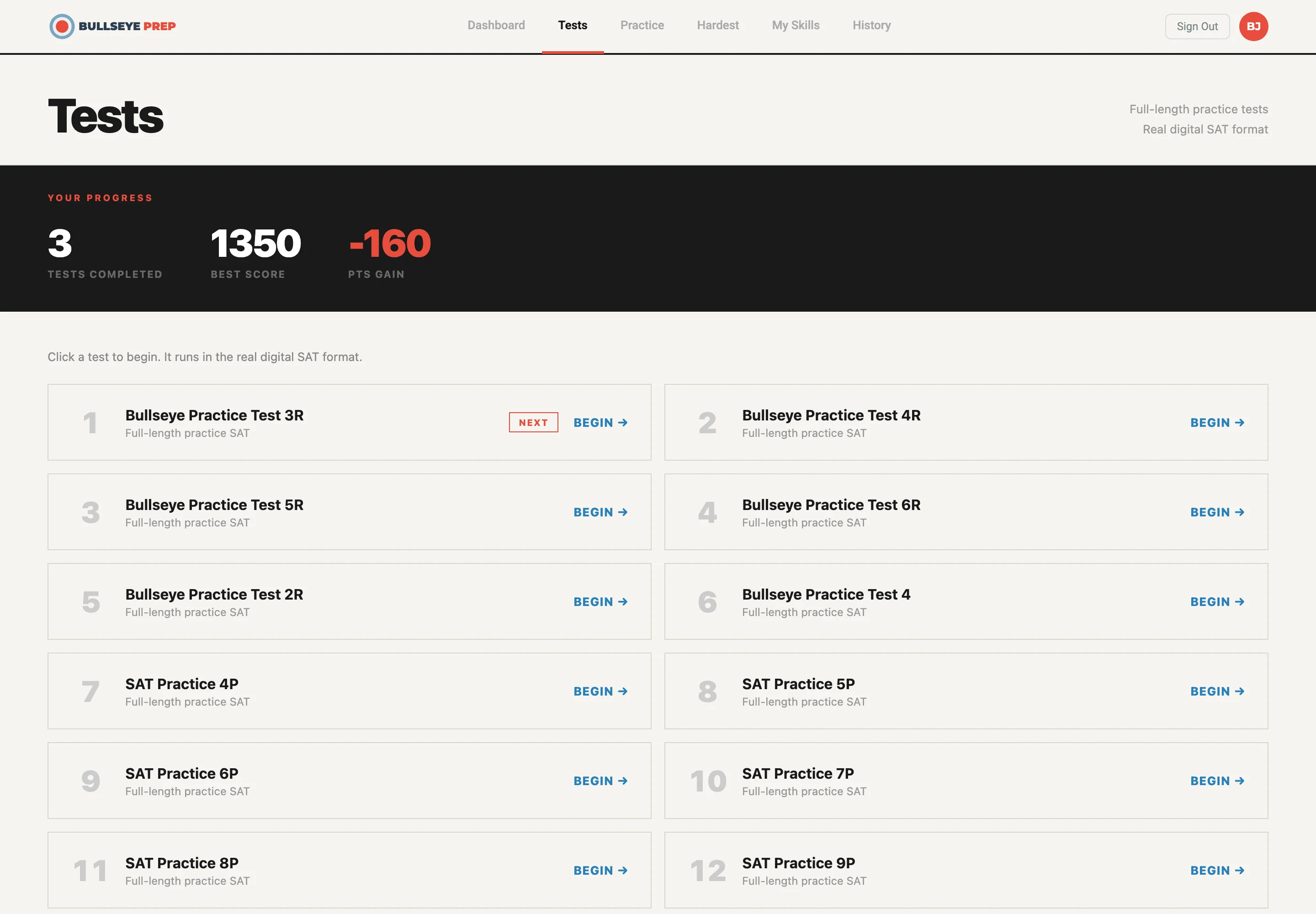Open the BJ user avatar
This screenshot has height=914, width=1316.
(1253, 27)
